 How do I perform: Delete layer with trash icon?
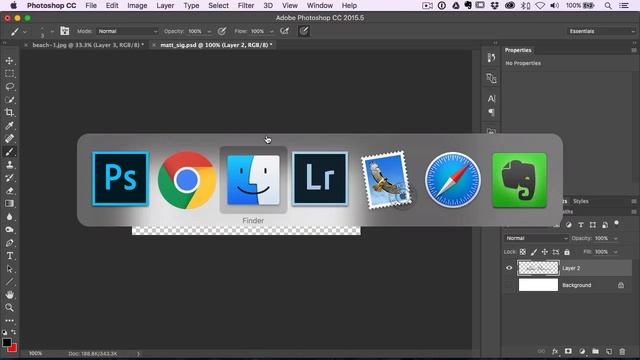click(622, 351)
